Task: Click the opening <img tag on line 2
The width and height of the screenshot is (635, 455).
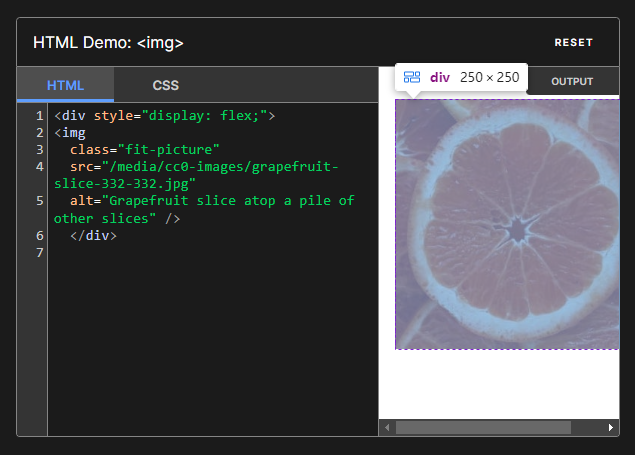Action: pos(70,132)
